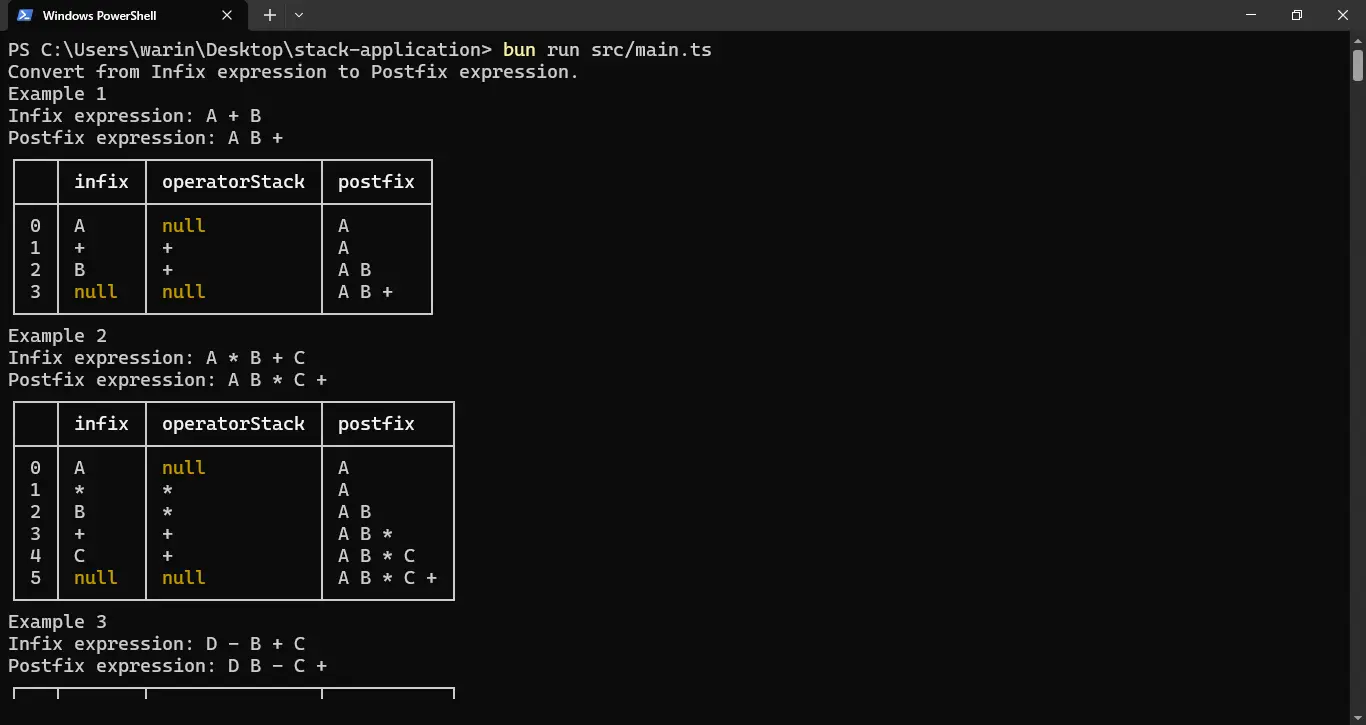
Task: Click the postfix header of the second table
Action: click(375, 423)
